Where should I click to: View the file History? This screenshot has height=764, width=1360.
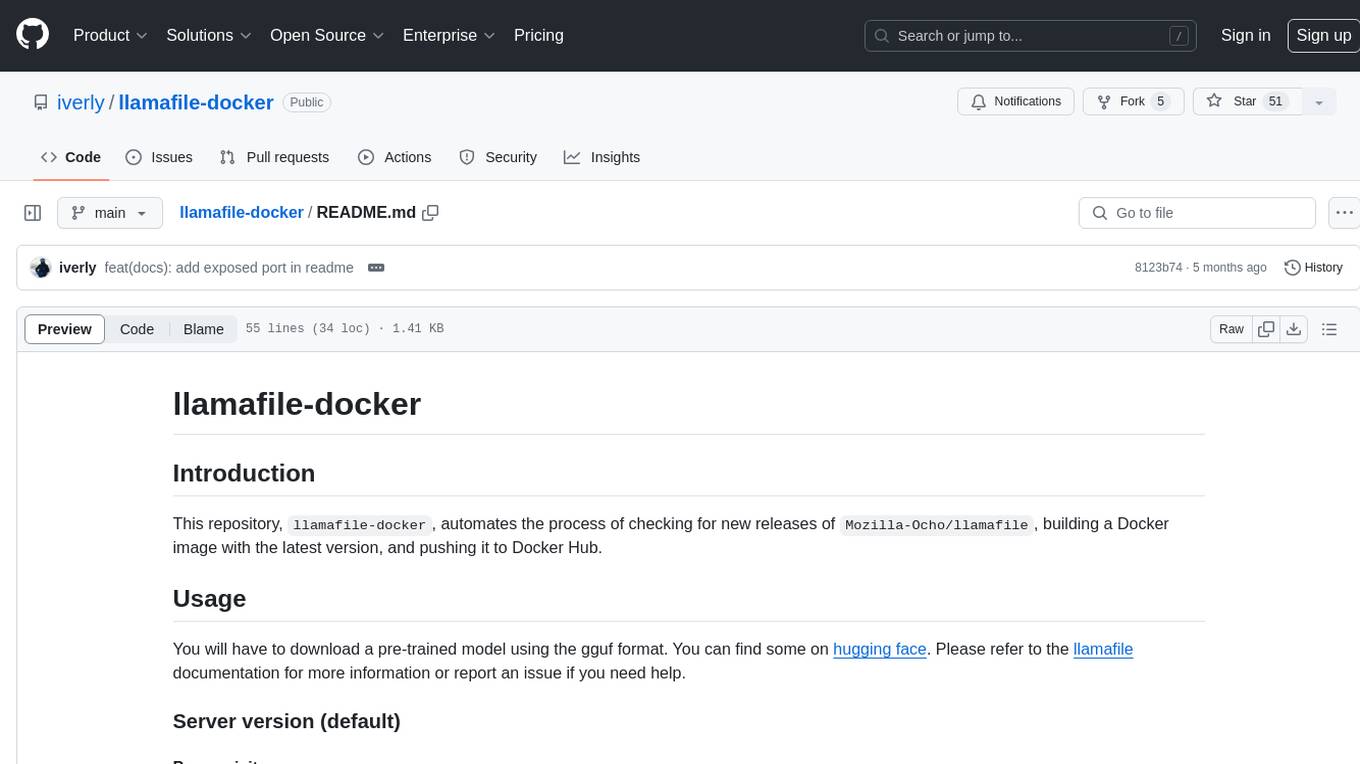click(1313, 268)
